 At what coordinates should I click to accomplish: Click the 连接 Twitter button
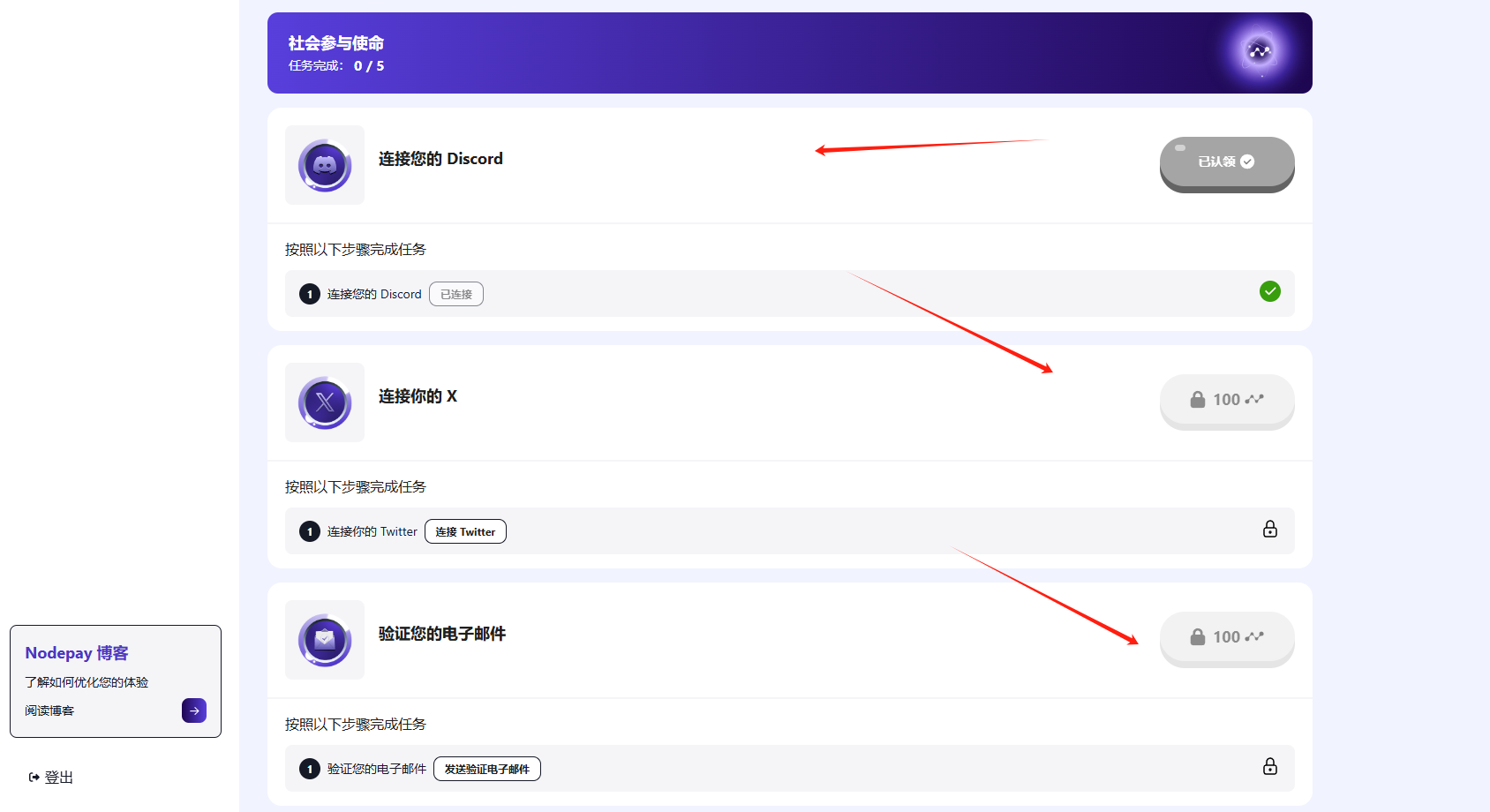(x=465, y=531)
